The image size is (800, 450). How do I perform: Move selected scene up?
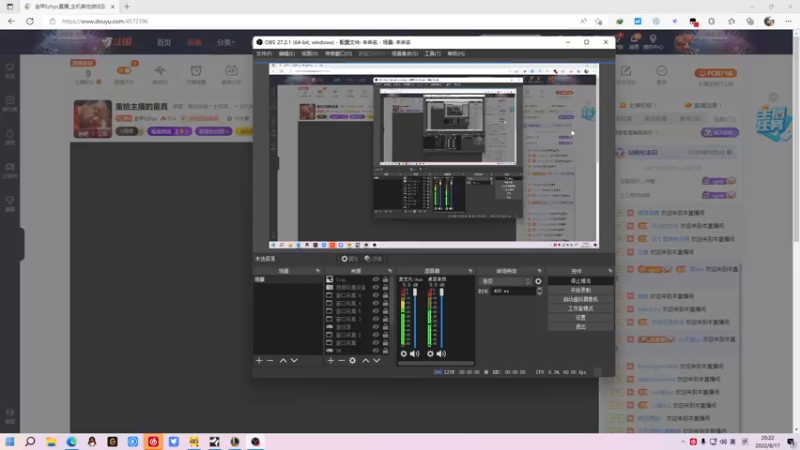tap(283, 361)
